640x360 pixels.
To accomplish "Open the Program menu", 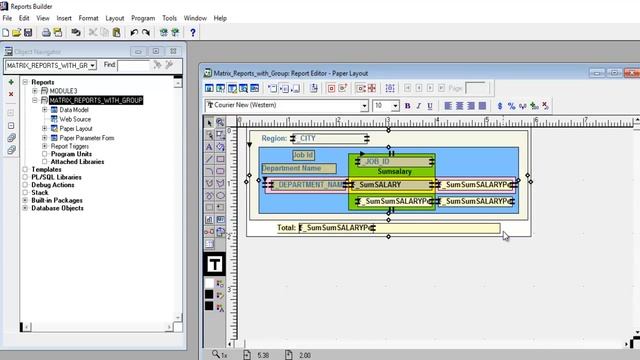I will [x=143, y=18].
